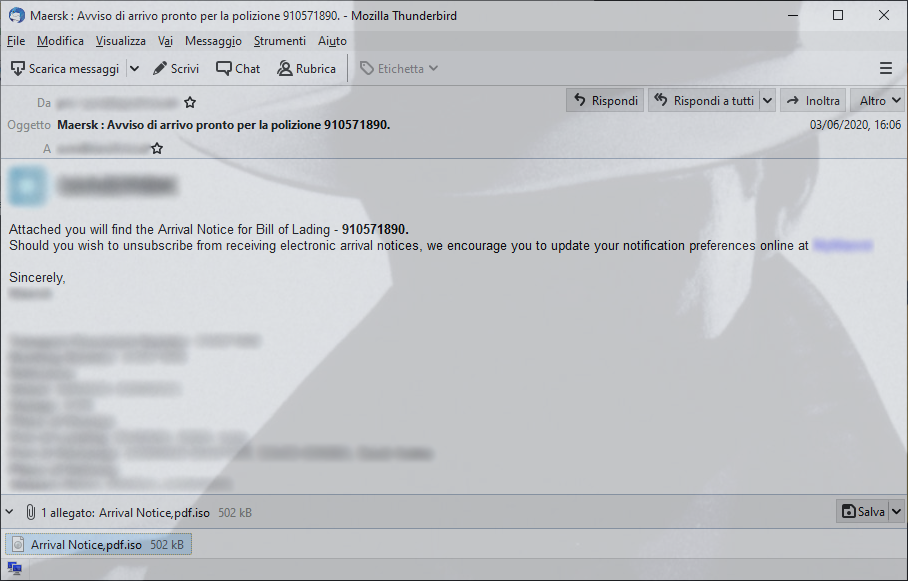
Task: Click the Rispondi button
Action: pyautogui.click(x=605, y=101)
